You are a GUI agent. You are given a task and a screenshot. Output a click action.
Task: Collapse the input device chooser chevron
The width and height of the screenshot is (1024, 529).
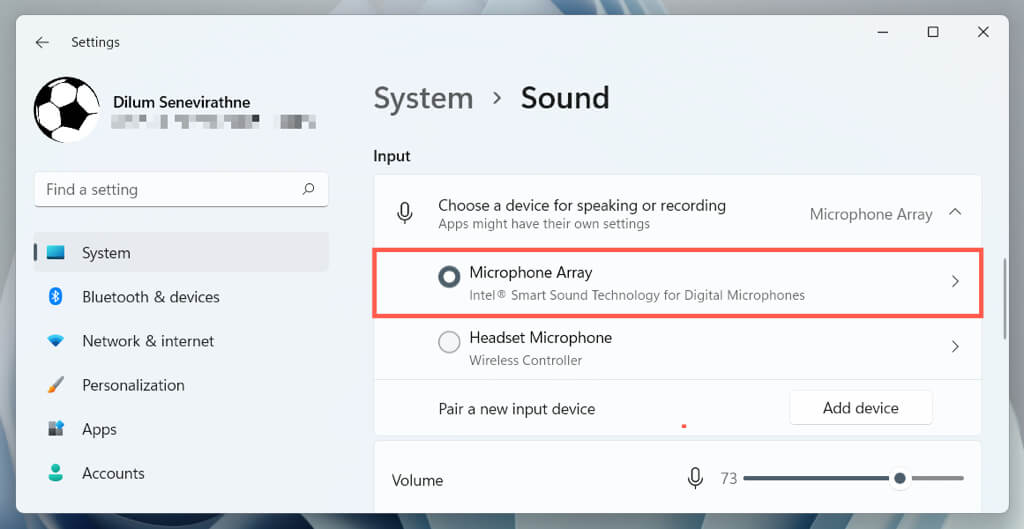[955, 212]
